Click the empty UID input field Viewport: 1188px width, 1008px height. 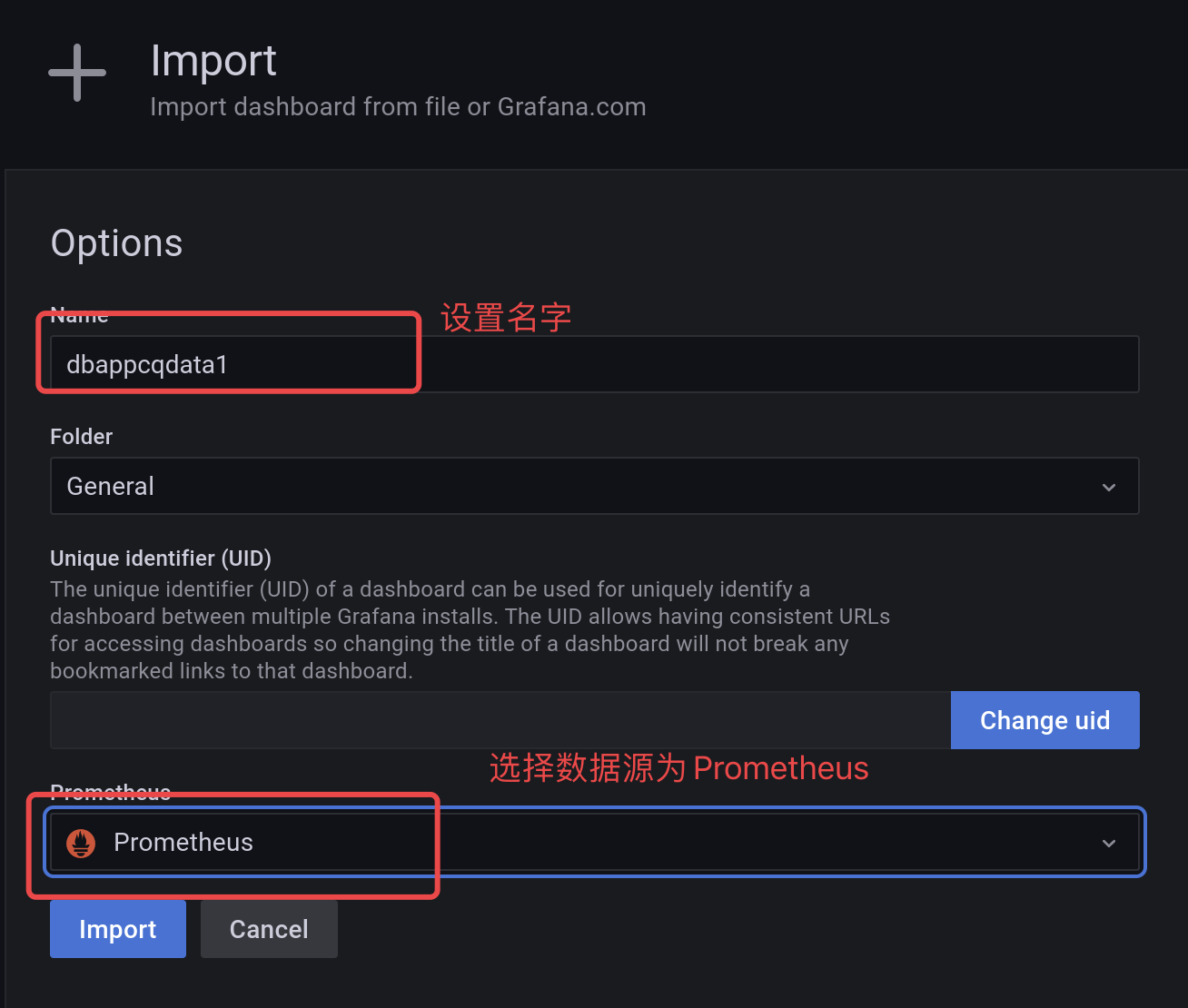pyautogui.click(x=500, y=720)
